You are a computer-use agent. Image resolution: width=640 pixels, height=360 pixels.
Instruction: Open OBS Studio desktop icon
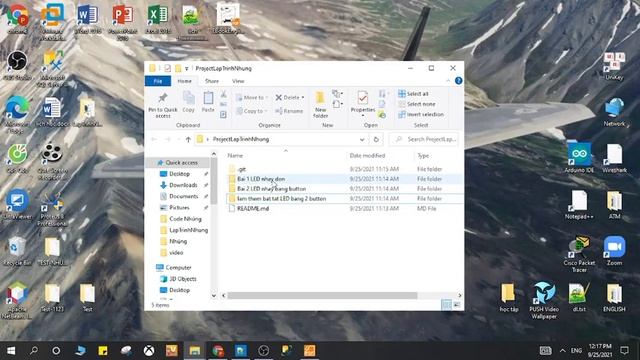[x=17, y=65]
